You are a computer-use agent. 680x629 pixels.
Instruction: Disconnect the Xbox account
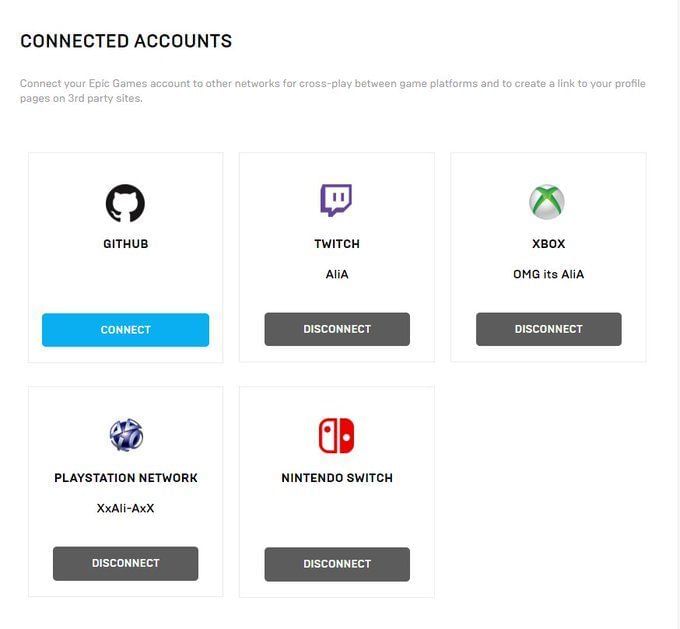coord(548,329)
